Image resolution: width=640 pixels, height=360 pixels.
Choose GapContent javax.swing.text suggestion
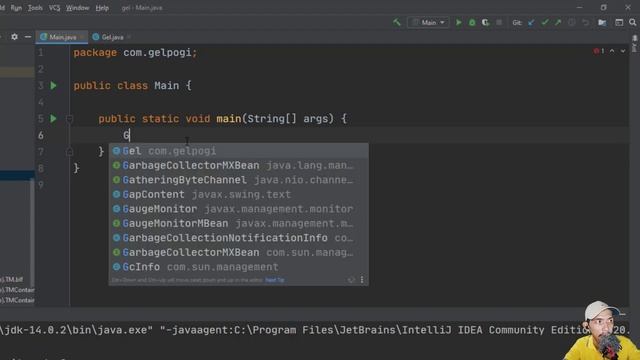point(238,194)
